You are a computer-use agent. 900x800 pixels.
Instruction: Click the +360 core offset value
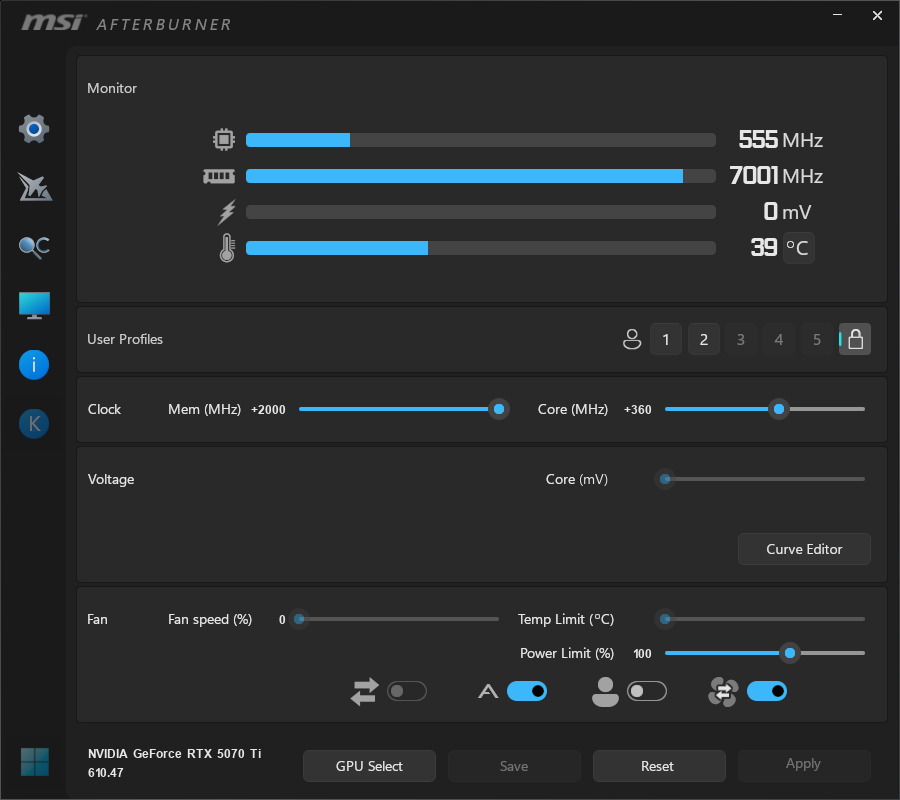click(x=638, y=410)
